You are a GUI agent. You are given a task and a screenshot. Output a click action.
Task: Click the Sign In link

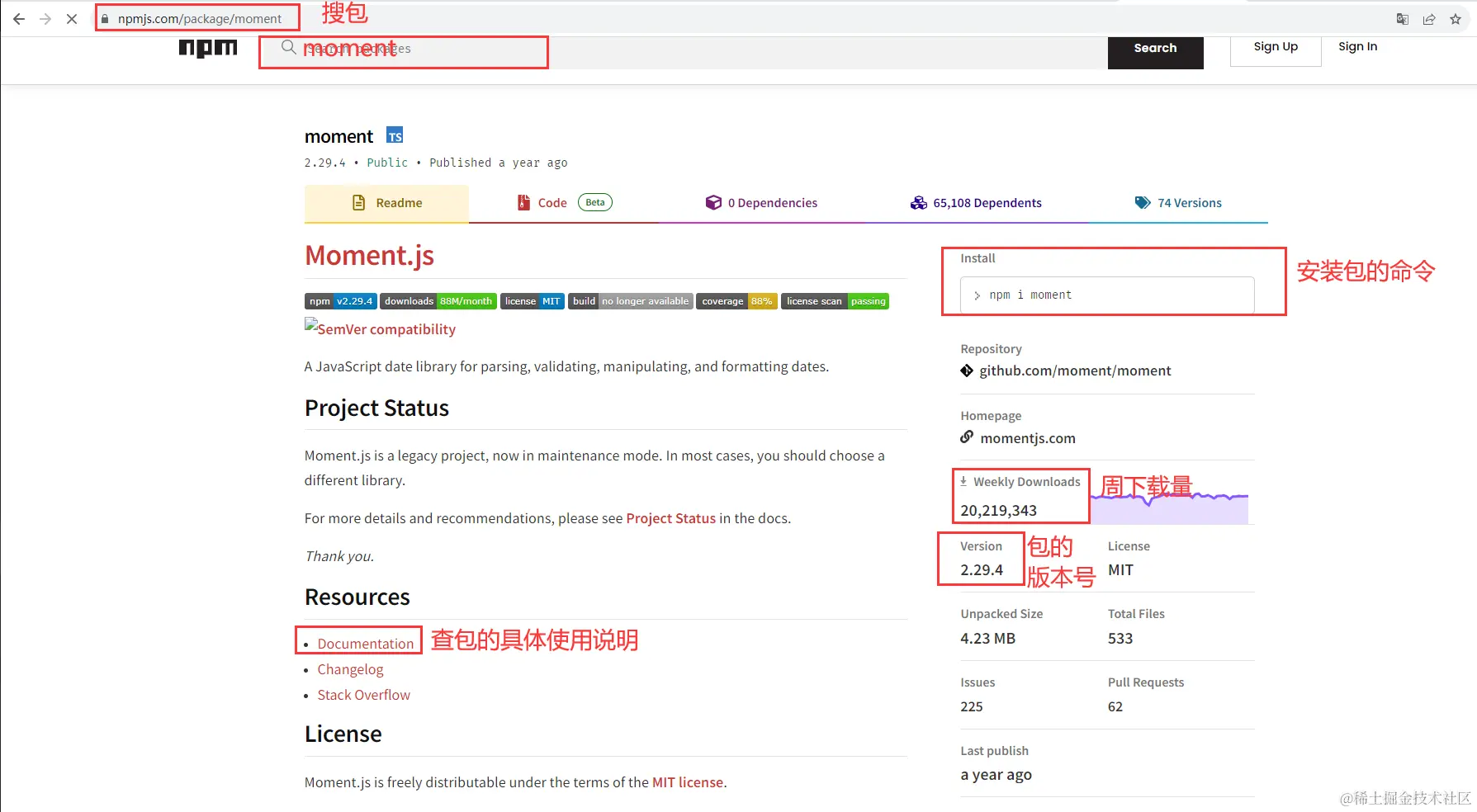[x=1357, y=47]
